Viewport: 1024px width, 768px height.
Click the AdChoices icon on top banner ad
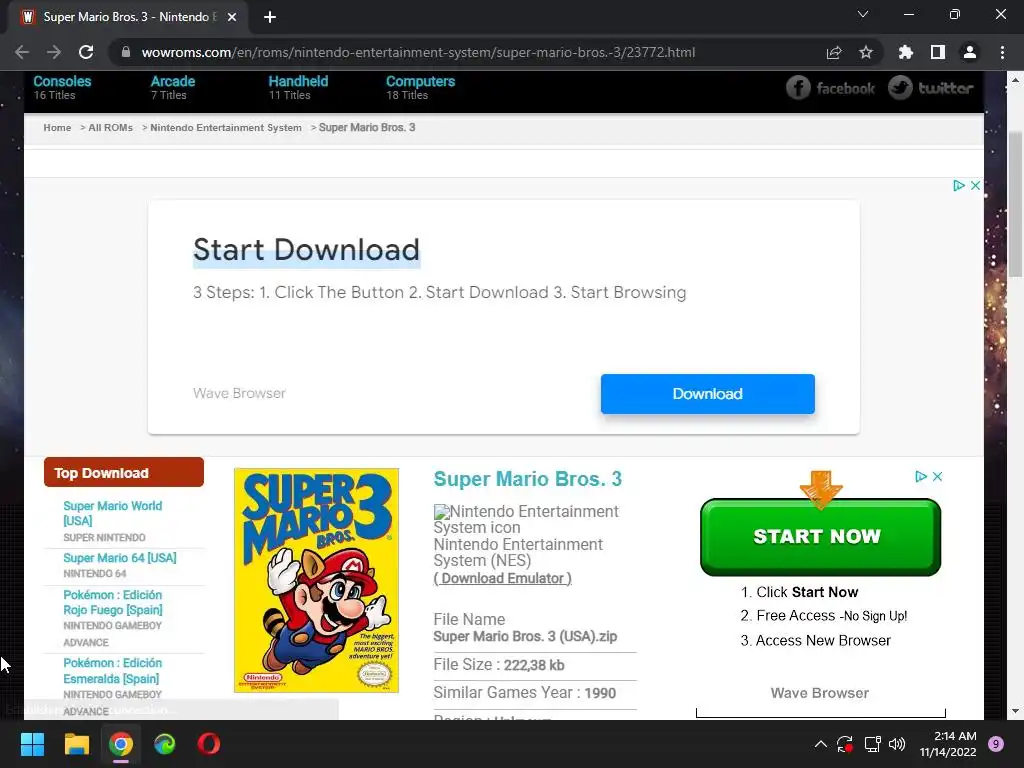(x=959, y=185)
